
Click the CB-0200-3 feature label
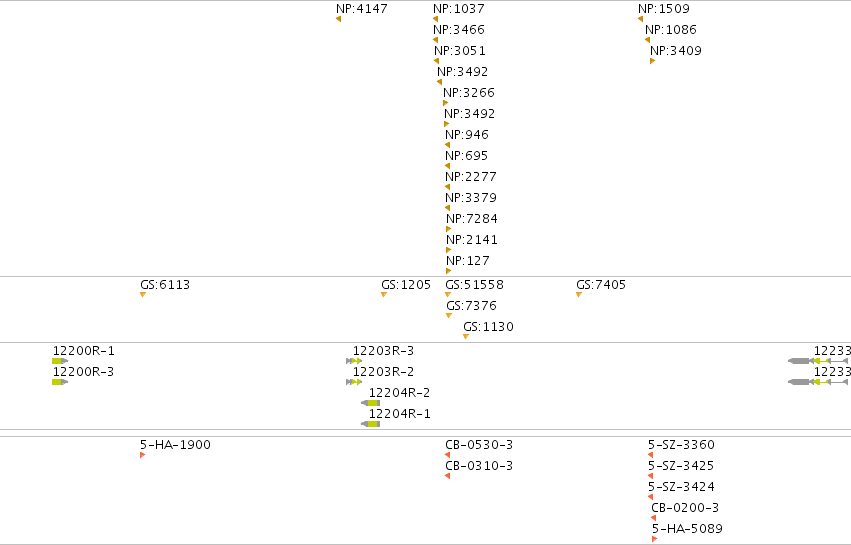point(685,508)
